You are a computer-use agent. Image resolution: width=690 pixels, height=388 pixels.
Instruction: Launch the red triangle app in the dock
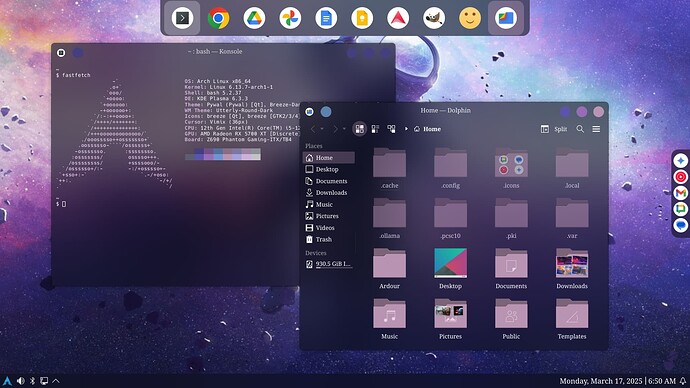(398, 18)
